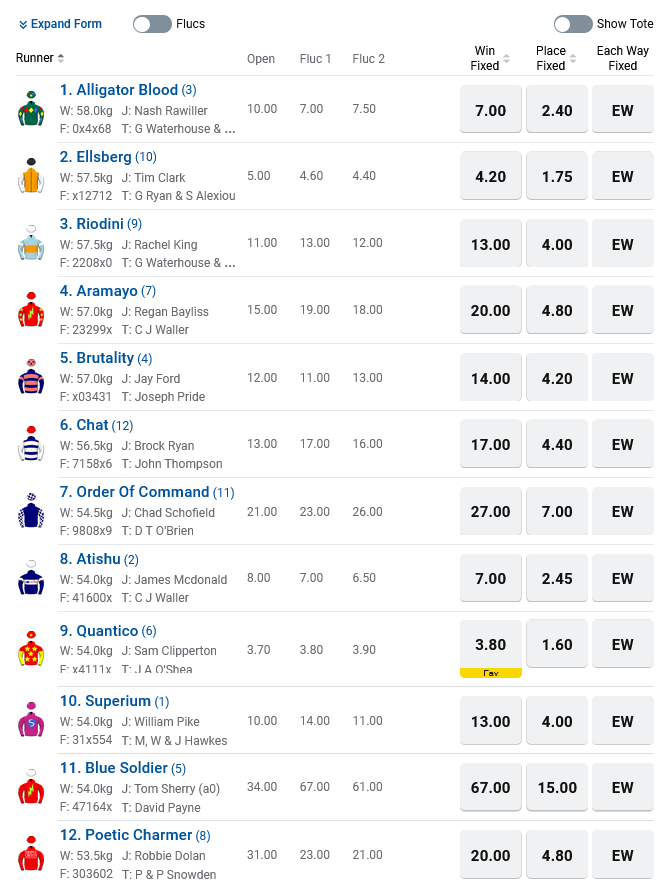Click Alligator Blood's jockey silks icon
Screen dimensions: 668x888
click(x=31, y=109)
